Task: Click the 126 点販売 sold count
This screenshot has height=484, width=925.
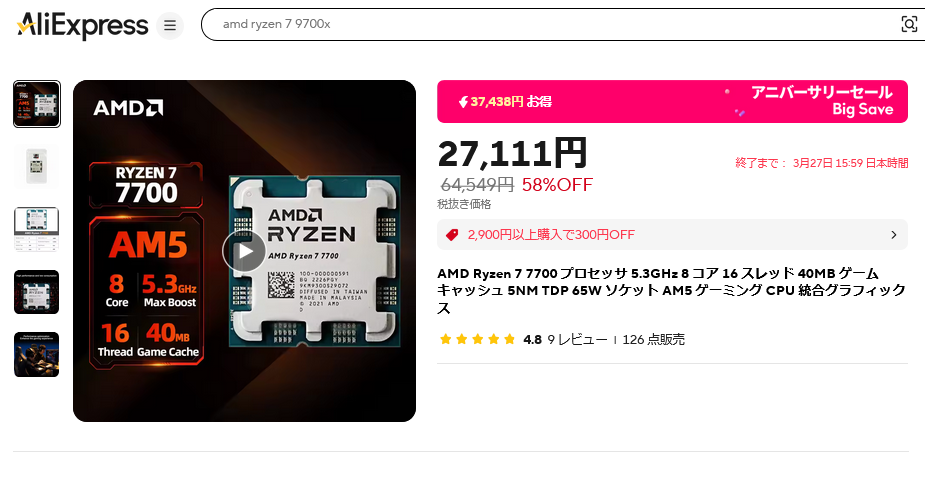Action: (654, 339)
